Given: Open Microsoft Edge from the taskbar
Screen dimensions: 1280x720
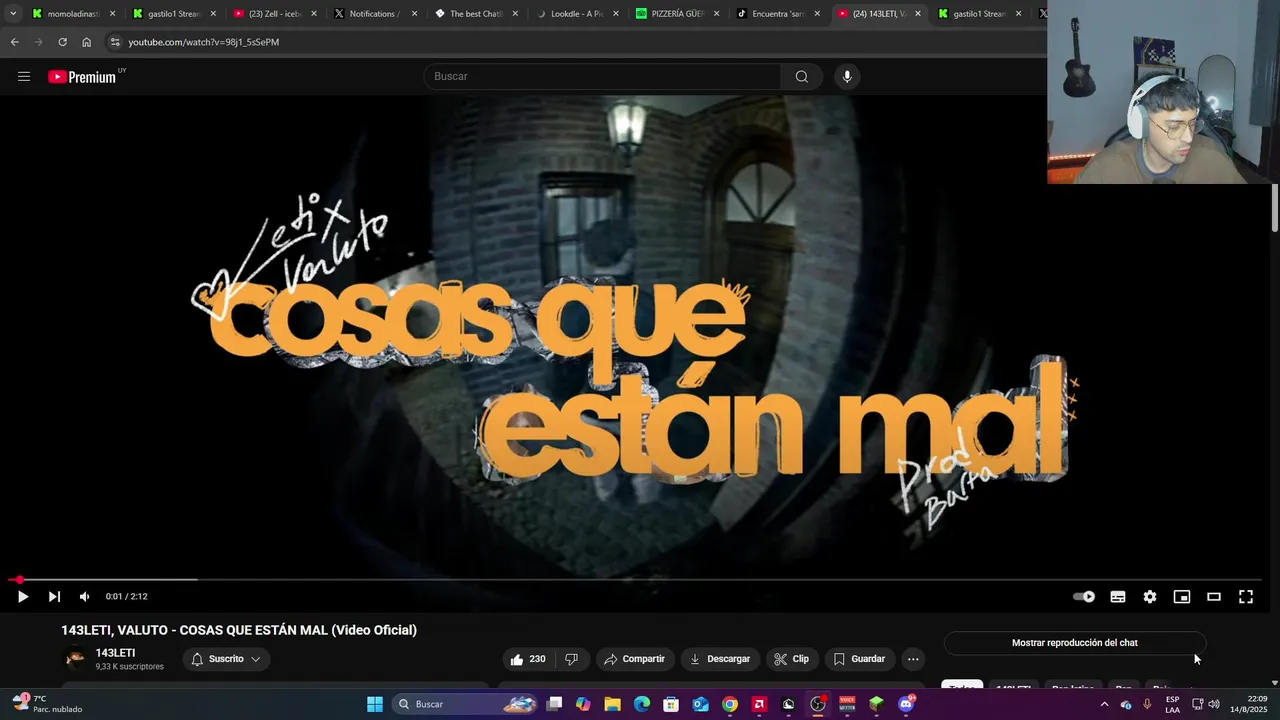Looking at the screenshot, I should click(642, 704).
